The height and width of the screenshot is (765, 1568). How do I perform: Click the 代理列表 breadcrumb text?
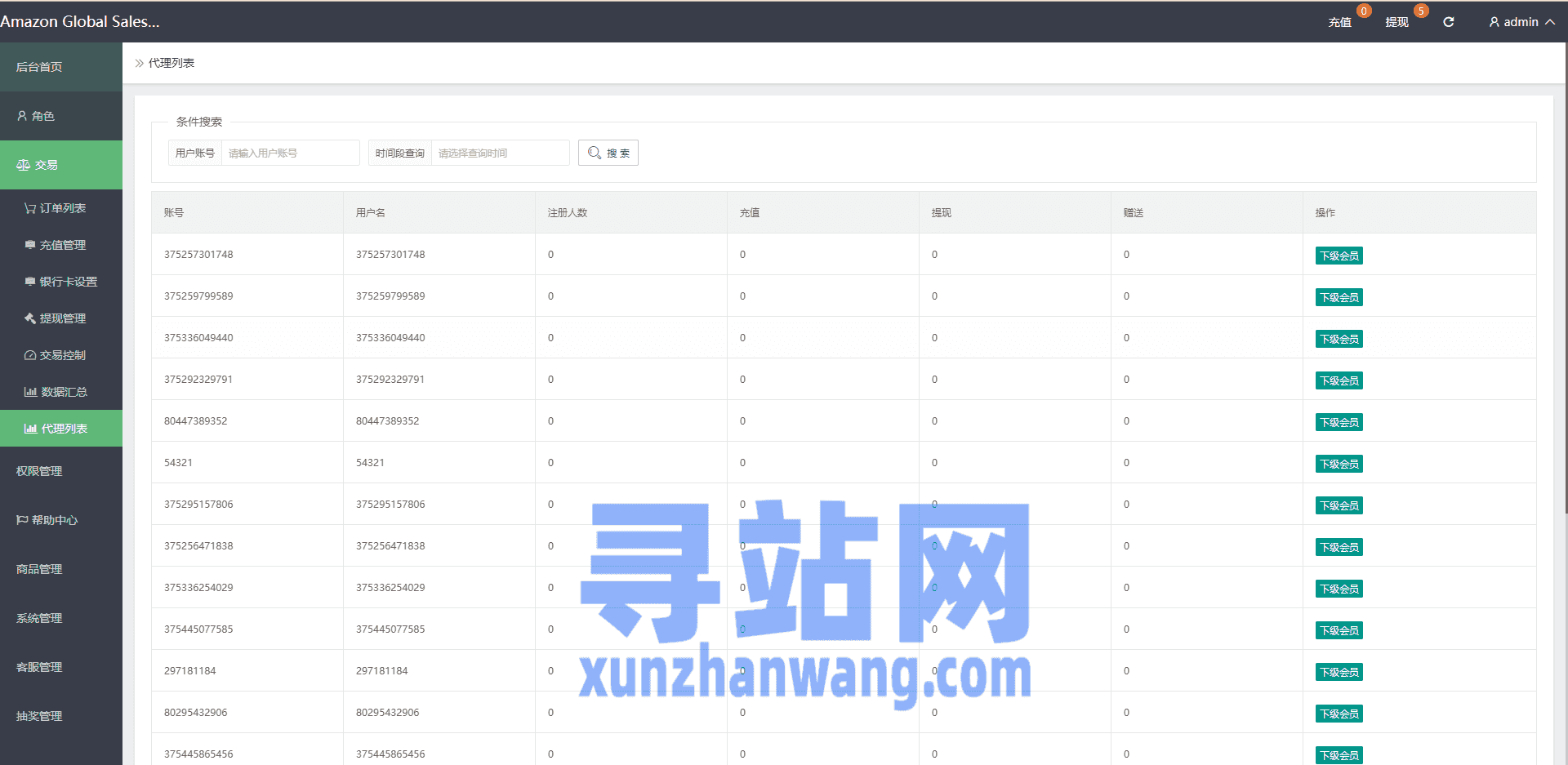click(171, 63)
